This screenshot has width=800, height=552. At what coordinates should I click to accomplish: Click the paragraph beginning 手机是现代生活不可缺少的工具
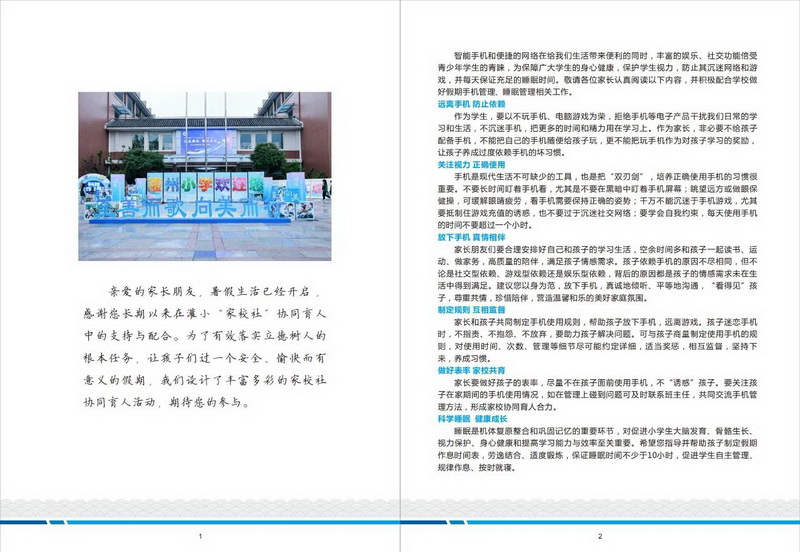[599, 200]
